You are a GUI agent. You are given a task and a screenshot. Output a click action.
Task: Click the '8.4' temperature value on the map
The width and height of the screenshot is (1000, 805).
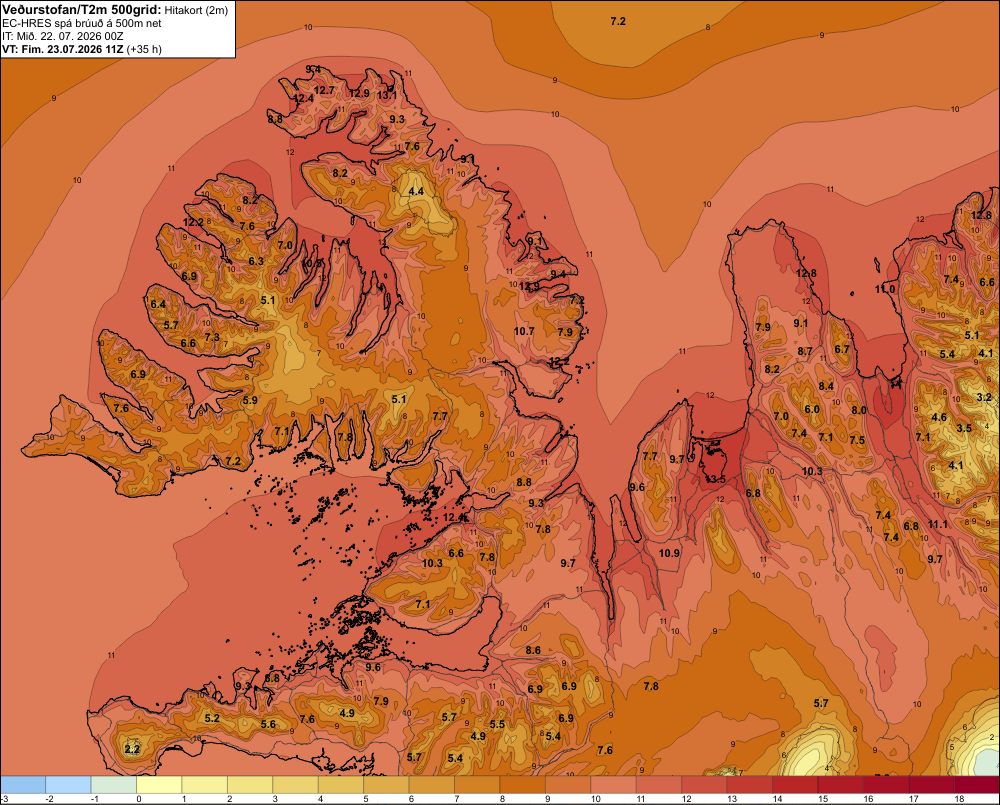826,386
